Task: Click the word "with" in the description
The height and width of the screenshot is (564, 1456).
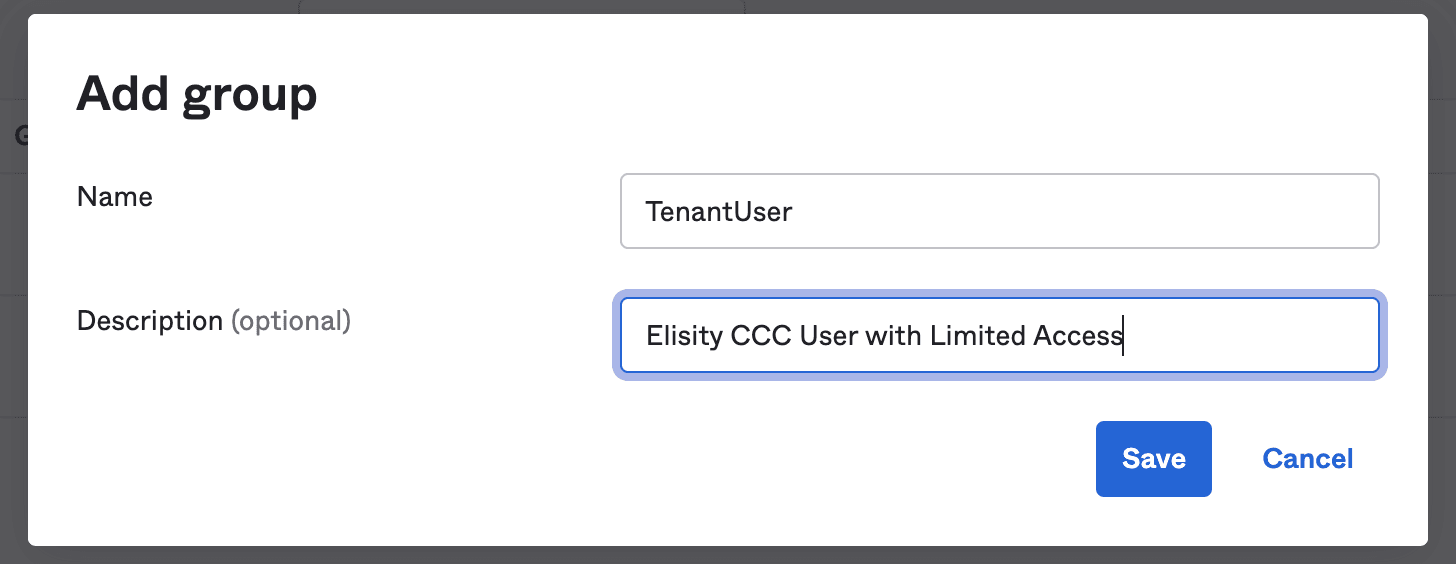Action: pos(893,336)
